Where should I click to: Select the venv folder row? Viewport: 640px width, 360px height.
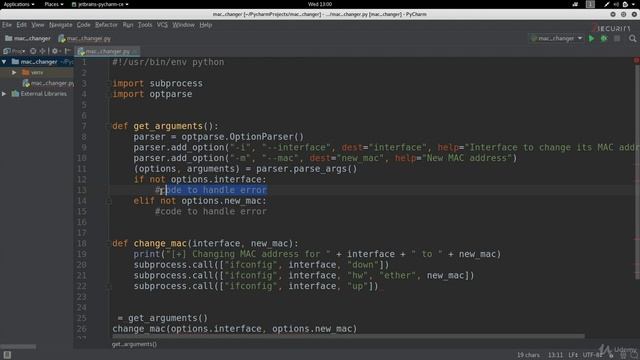coord(37,73)
